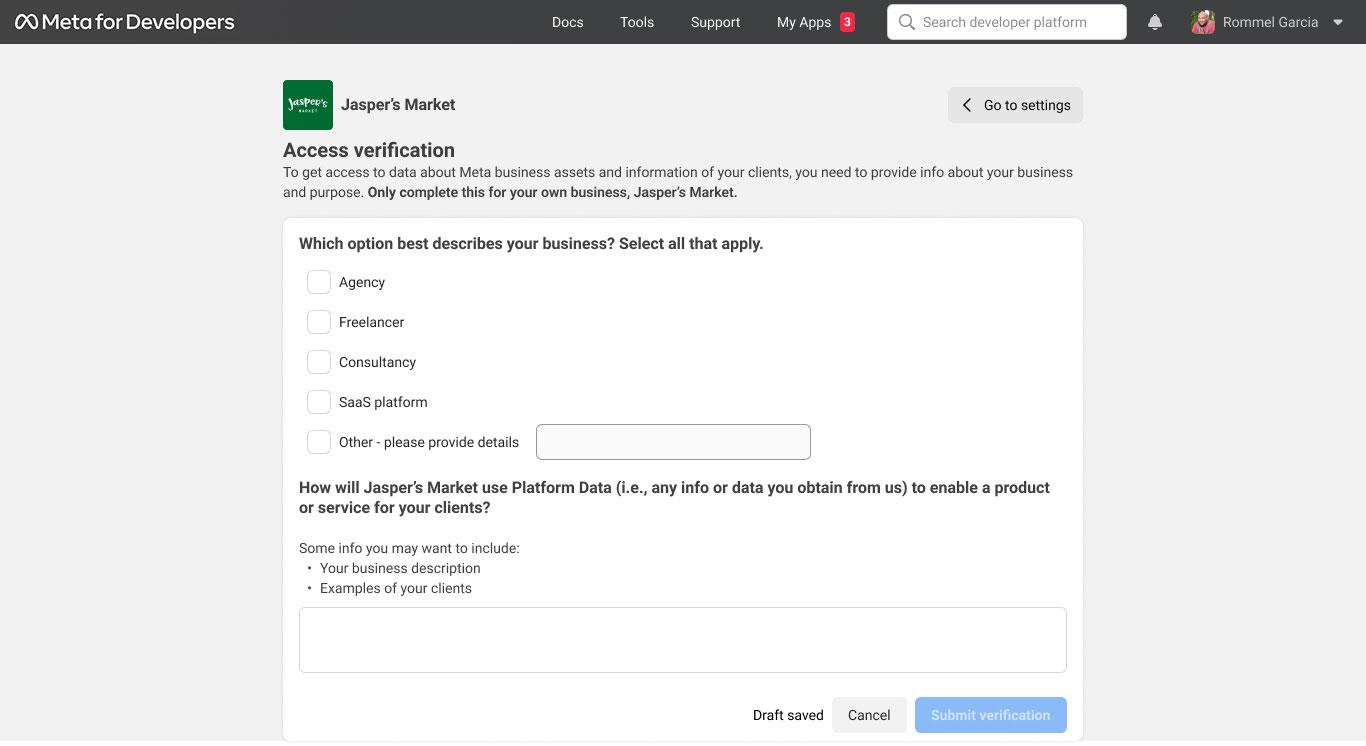
Task: Check the Consultancy checkbox
Action: click(x=319, y=362)
